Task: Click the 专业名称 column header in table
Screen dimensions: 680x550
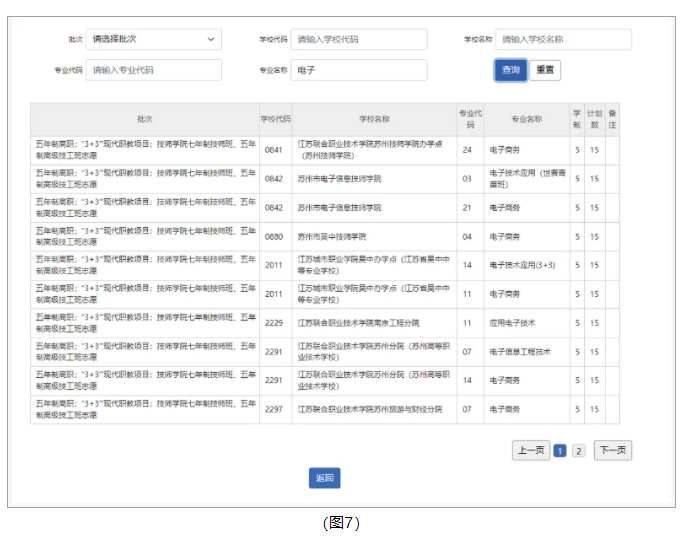Action: (x=527, y=119)
